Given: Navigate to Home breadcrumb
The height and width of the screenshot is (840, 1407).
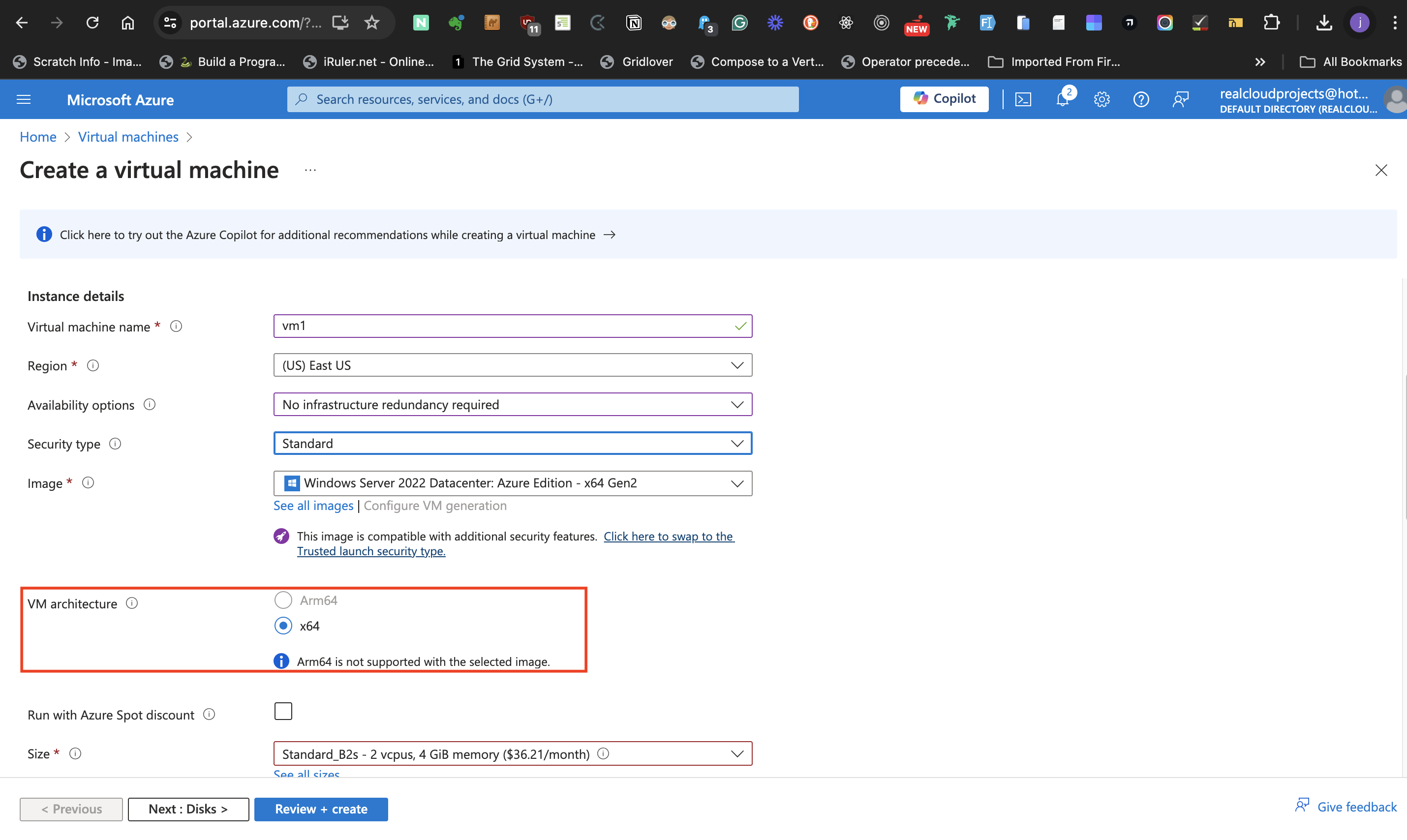Looking at the screenshot, I should pyautogui.click(x=38, y=137).
